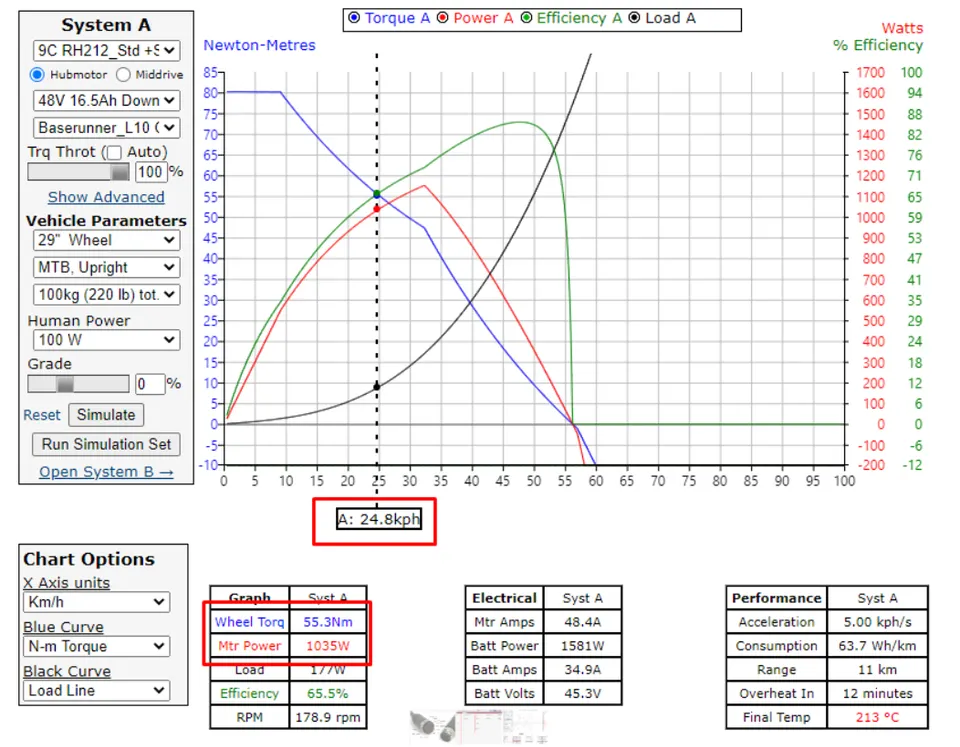Click the small thumbnail image below the tables

[x=478, y=726]
